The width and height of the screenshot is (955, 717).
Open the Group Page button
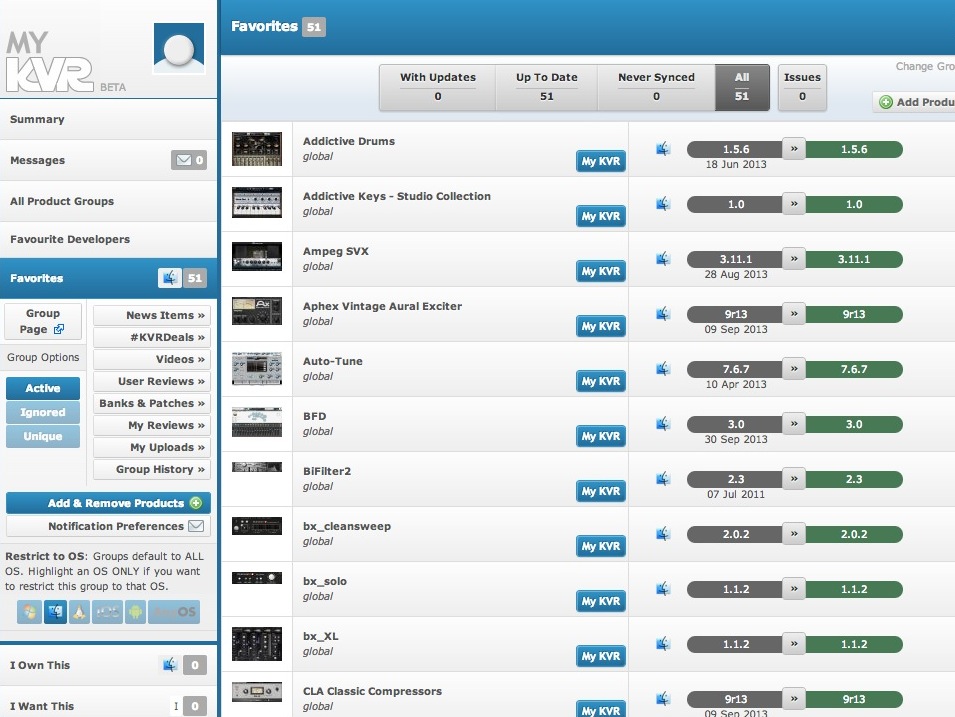tap(43, 321)
